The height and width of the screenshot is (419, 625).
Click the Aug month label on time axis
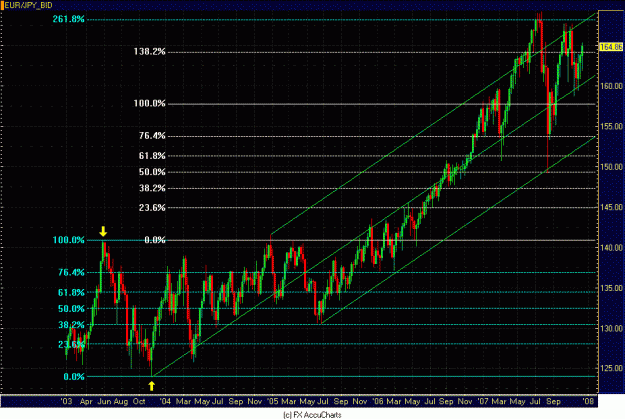pos(121,401)
